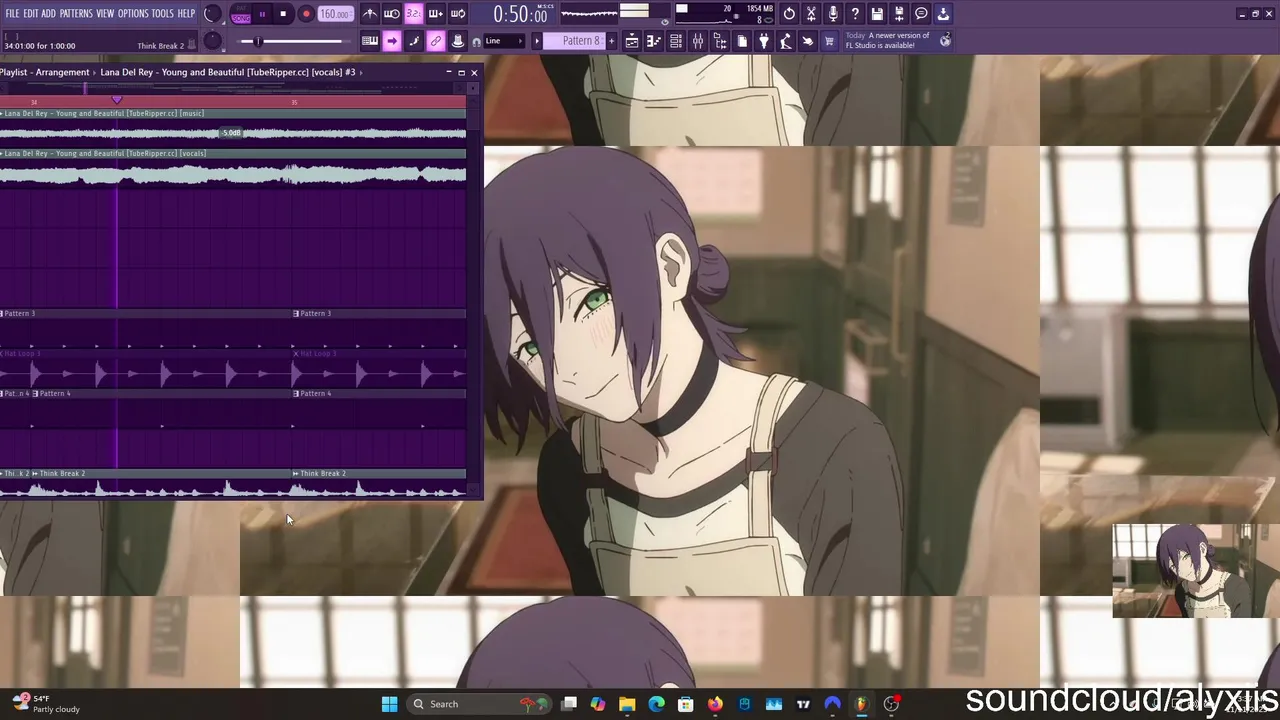Open the PATTERNS menu
The image size is (1280, 720).
(x=76, y=13)
